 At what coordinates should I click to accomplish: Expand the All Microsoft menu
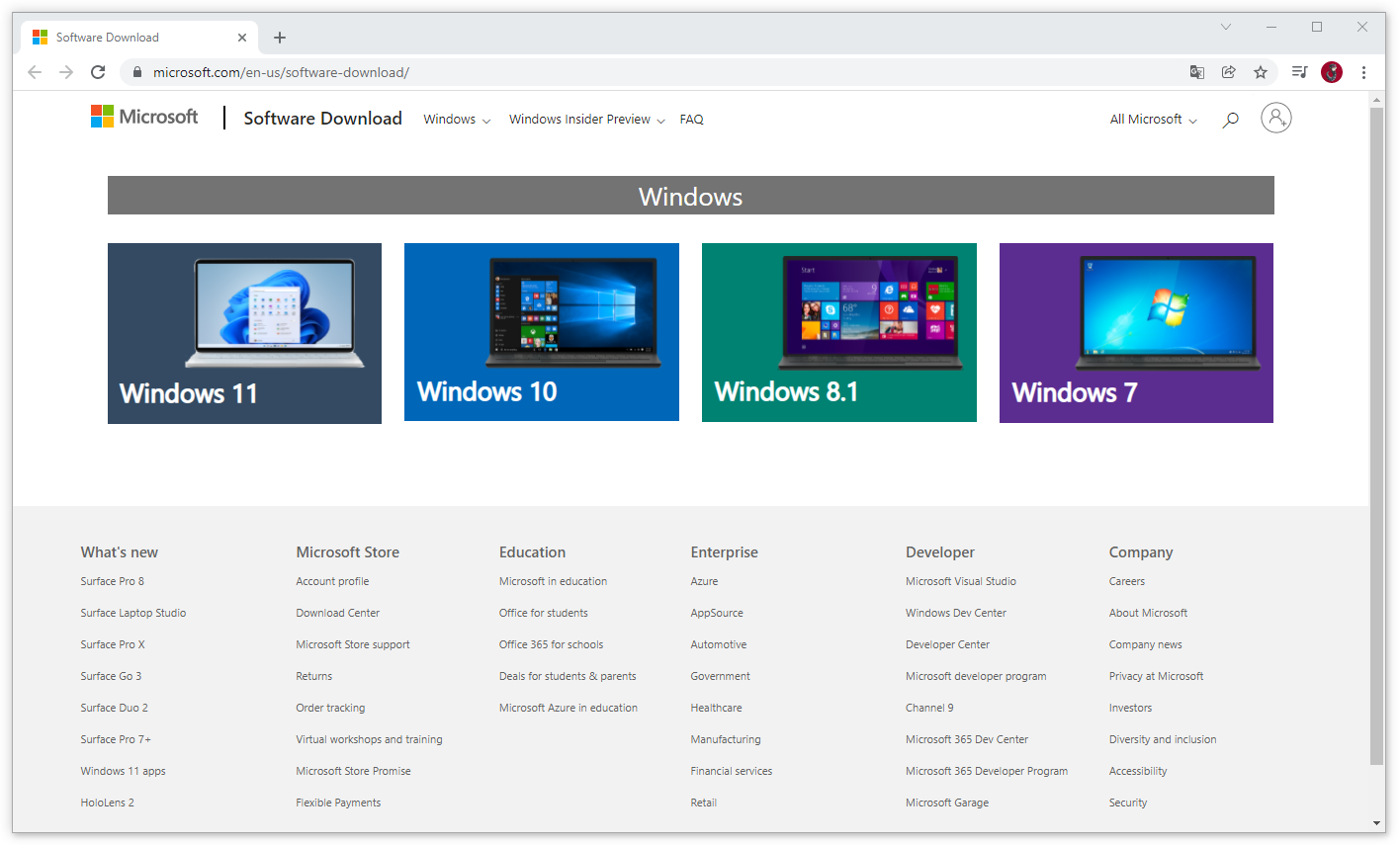pos(1153,120)
